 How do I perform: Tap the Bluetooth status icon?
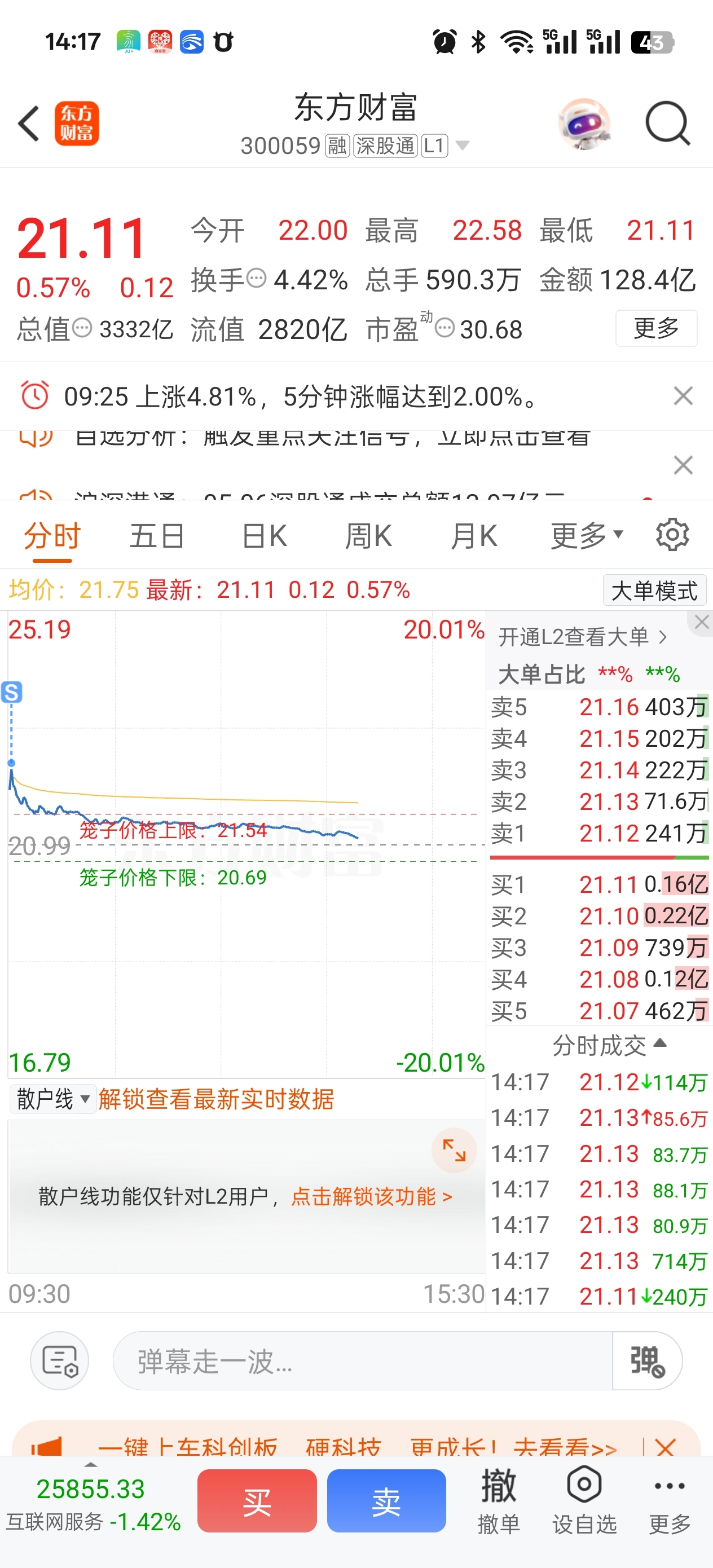[x=478, y=42]
